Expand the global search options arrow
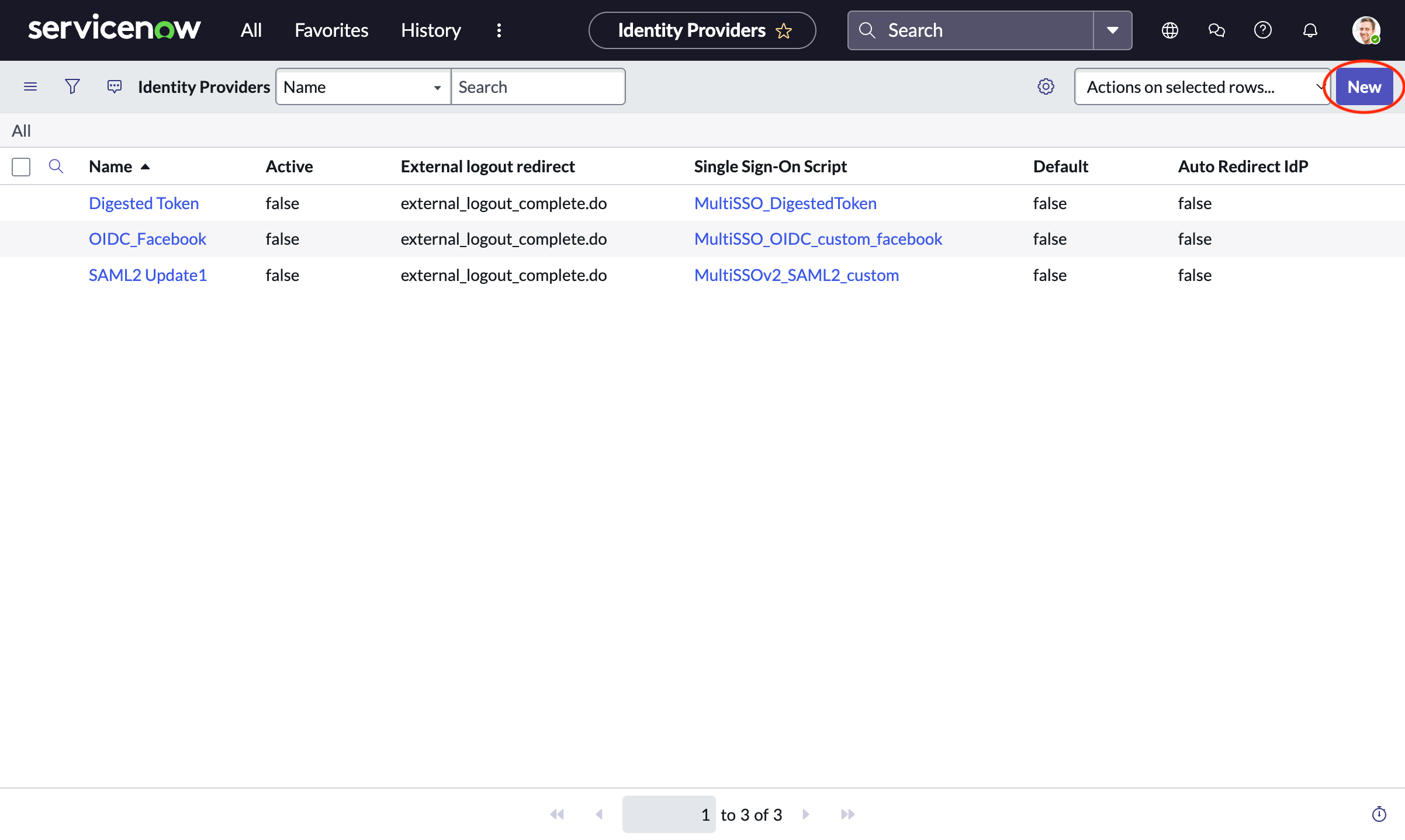 1112,30
